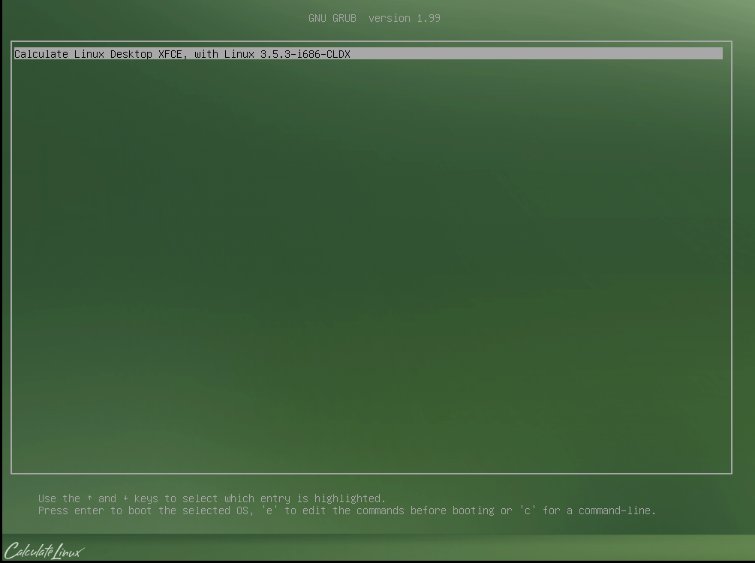
Task: Click the 'Use the' instruction beginning
Action: 59,498
